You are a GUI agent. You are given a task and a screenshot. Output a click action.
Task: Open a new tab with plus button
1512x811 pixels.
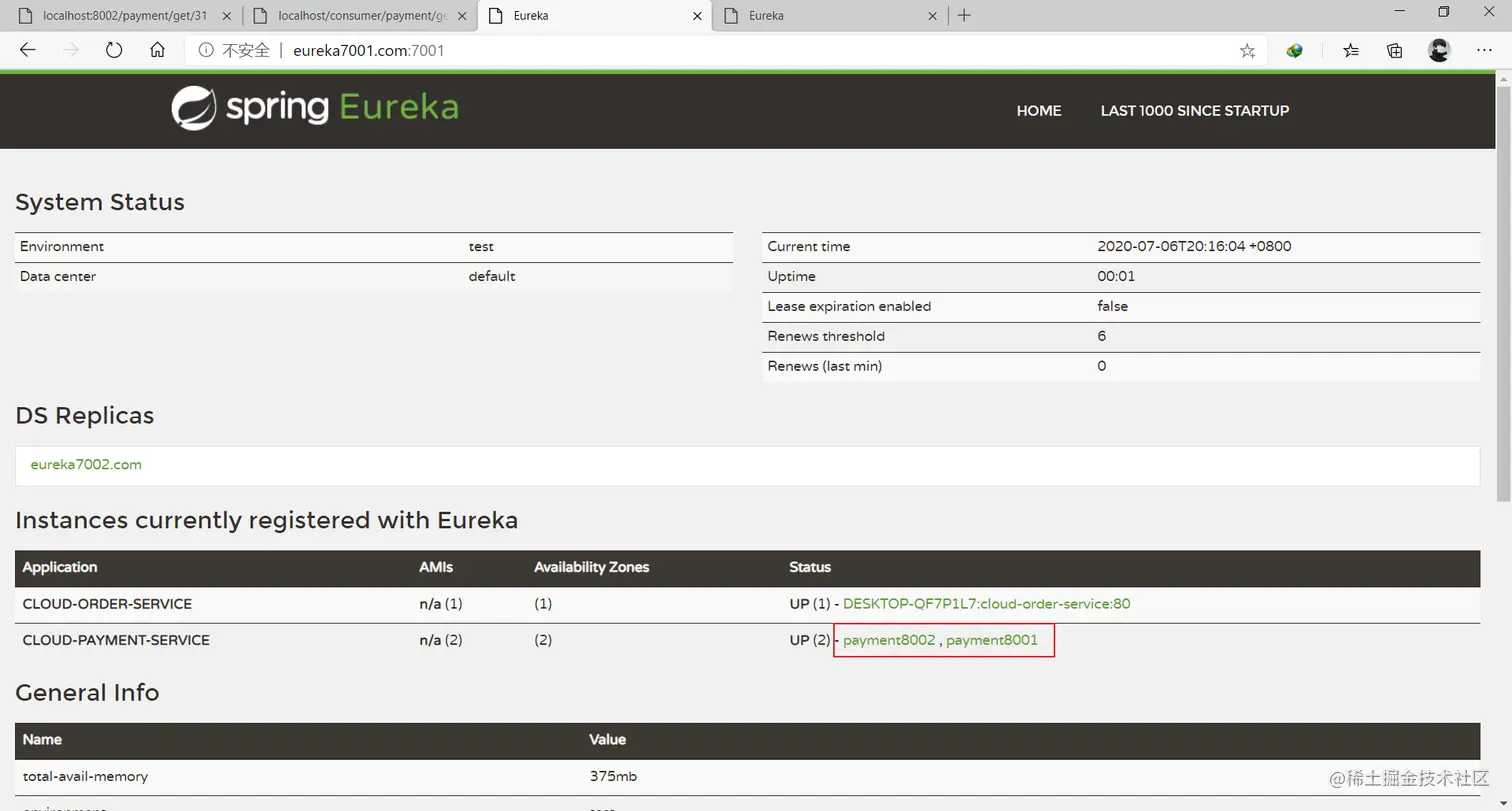click(964, 15)
